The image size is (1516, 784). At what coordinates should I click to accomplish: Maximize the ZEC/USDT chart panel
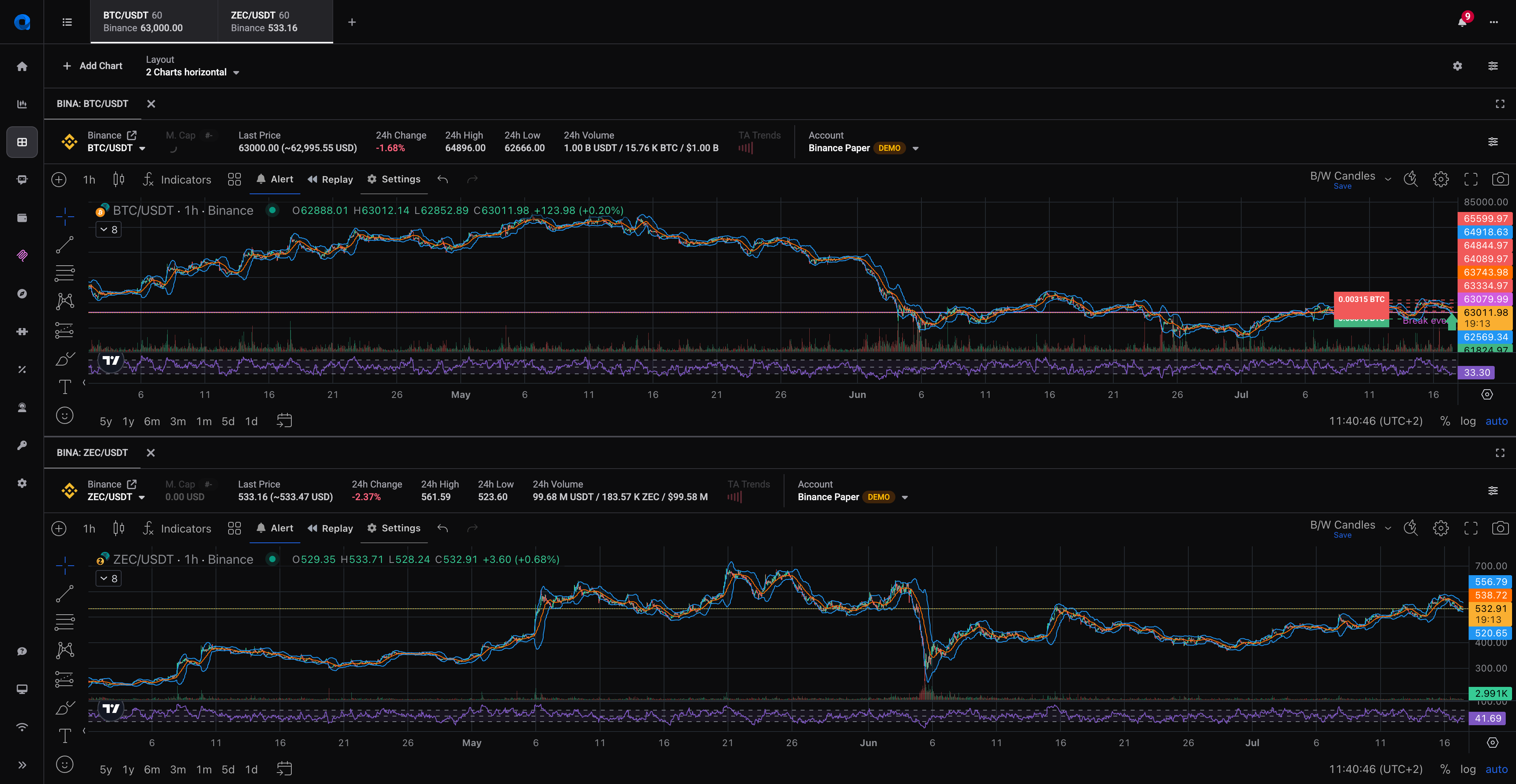[1499, 453]
